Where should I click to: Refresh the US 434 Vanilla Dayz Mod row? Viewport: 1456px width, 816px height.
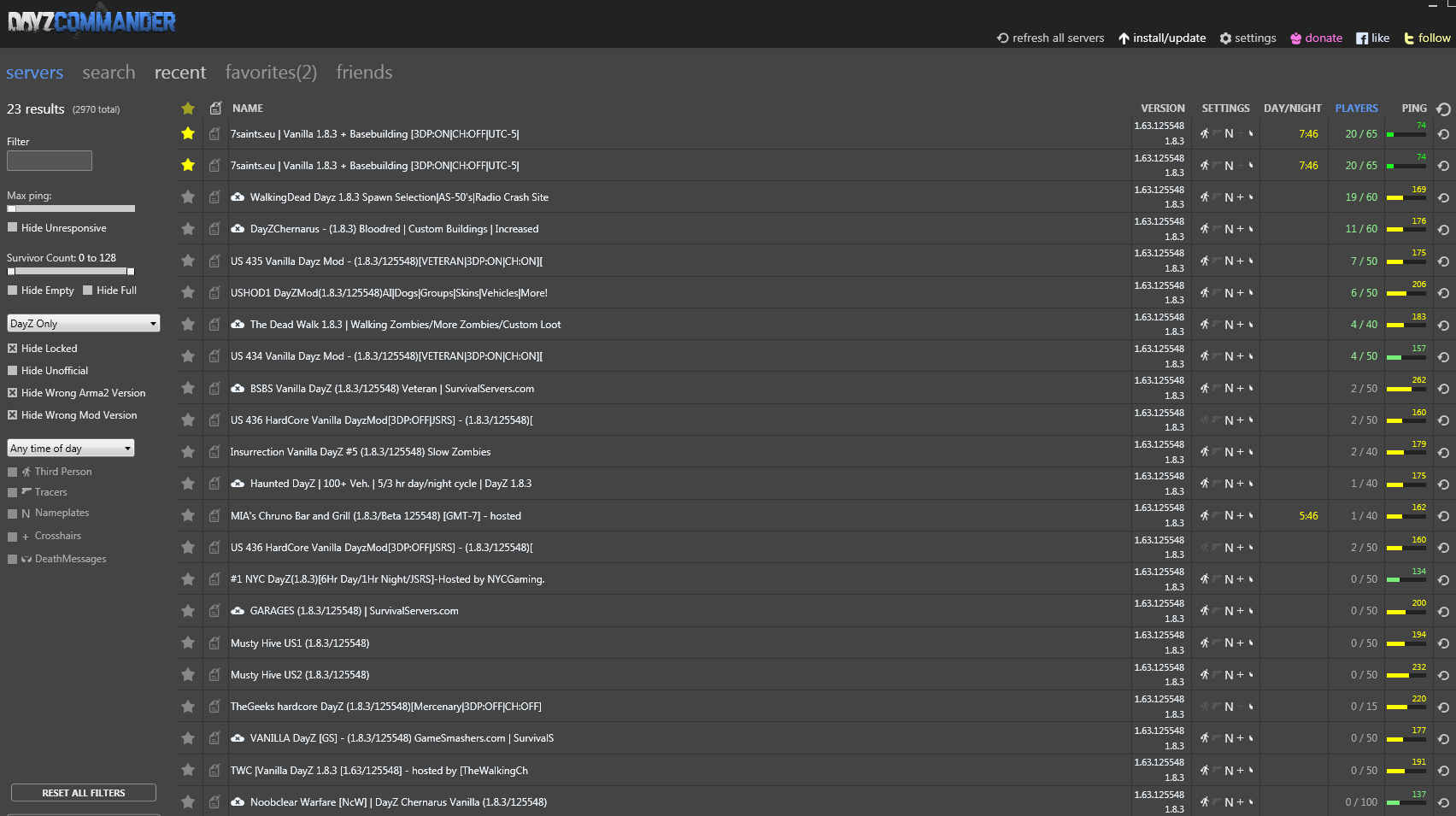(1443, 357)
